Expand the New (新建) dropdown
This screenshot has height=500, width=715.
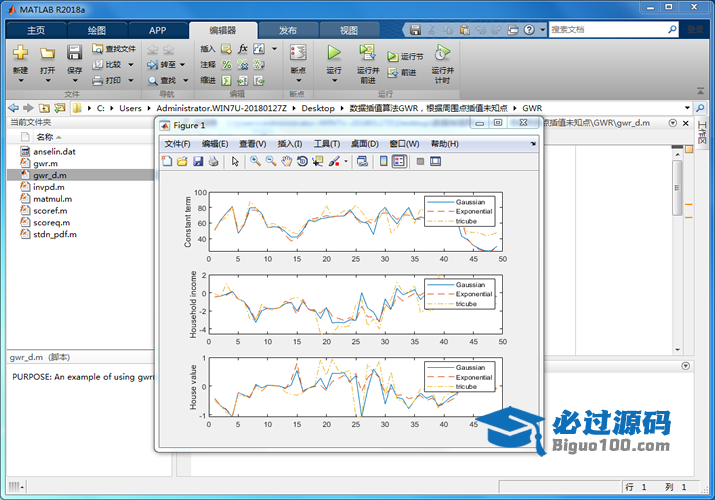[x=20, y=80]
